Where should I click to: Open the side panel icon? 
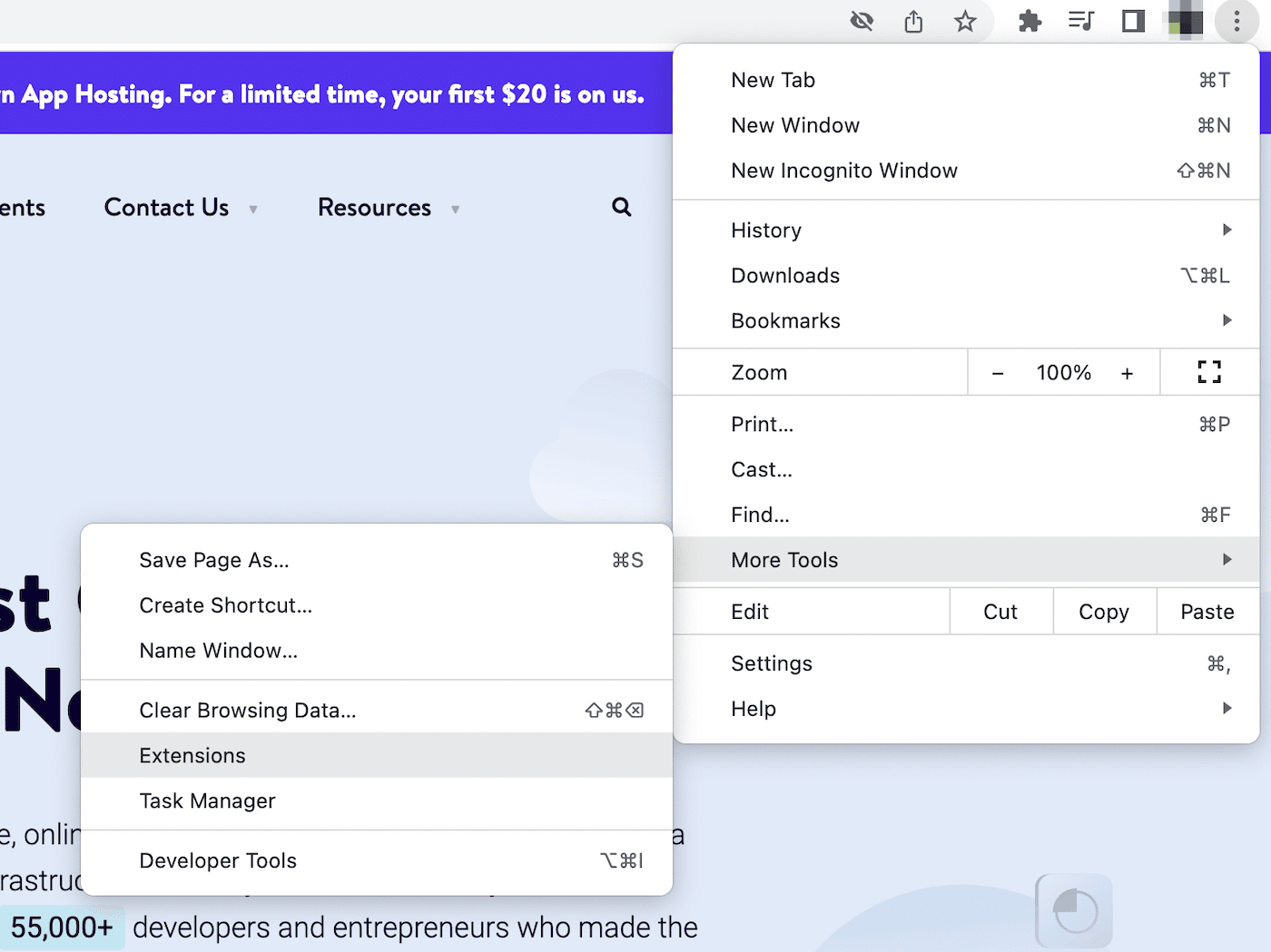click(x=1132, y=20)
